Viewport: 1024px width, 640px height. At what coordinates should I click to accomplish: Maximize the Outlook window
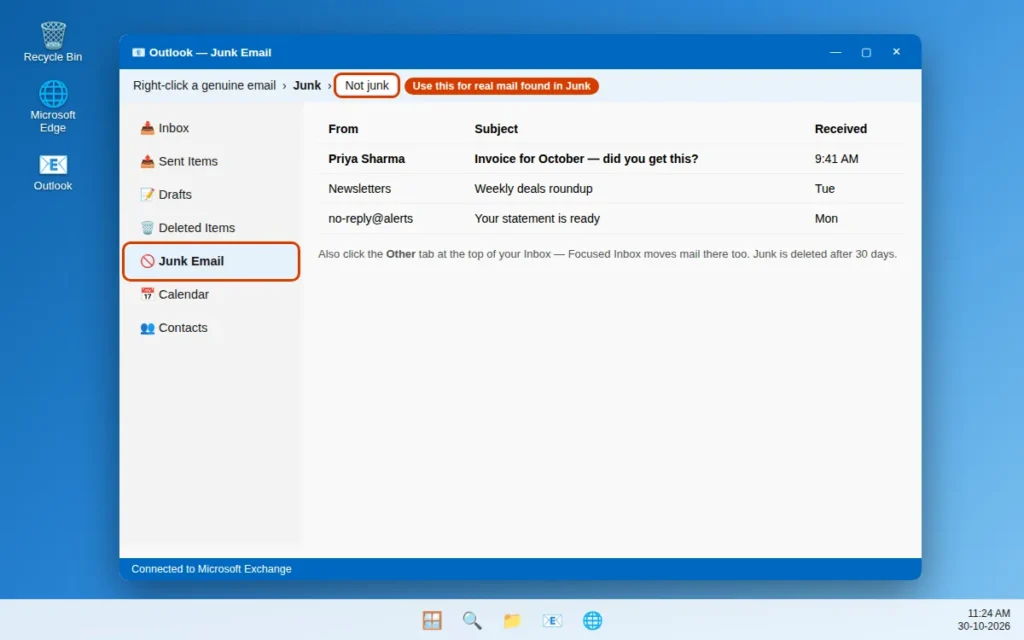tap(866, 52)
